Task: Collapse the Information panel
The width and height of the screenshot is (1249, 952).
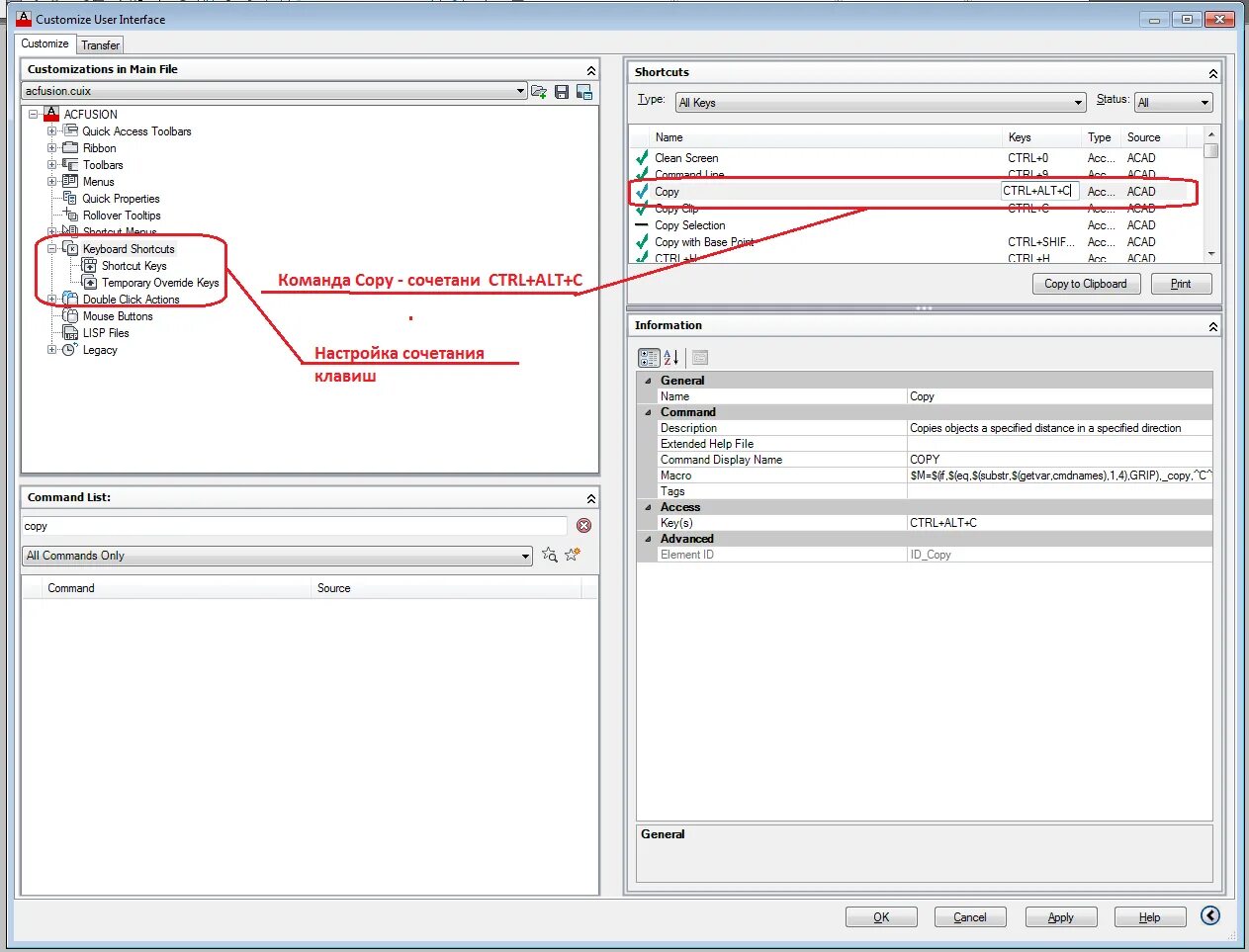Action: [1213, 326]
